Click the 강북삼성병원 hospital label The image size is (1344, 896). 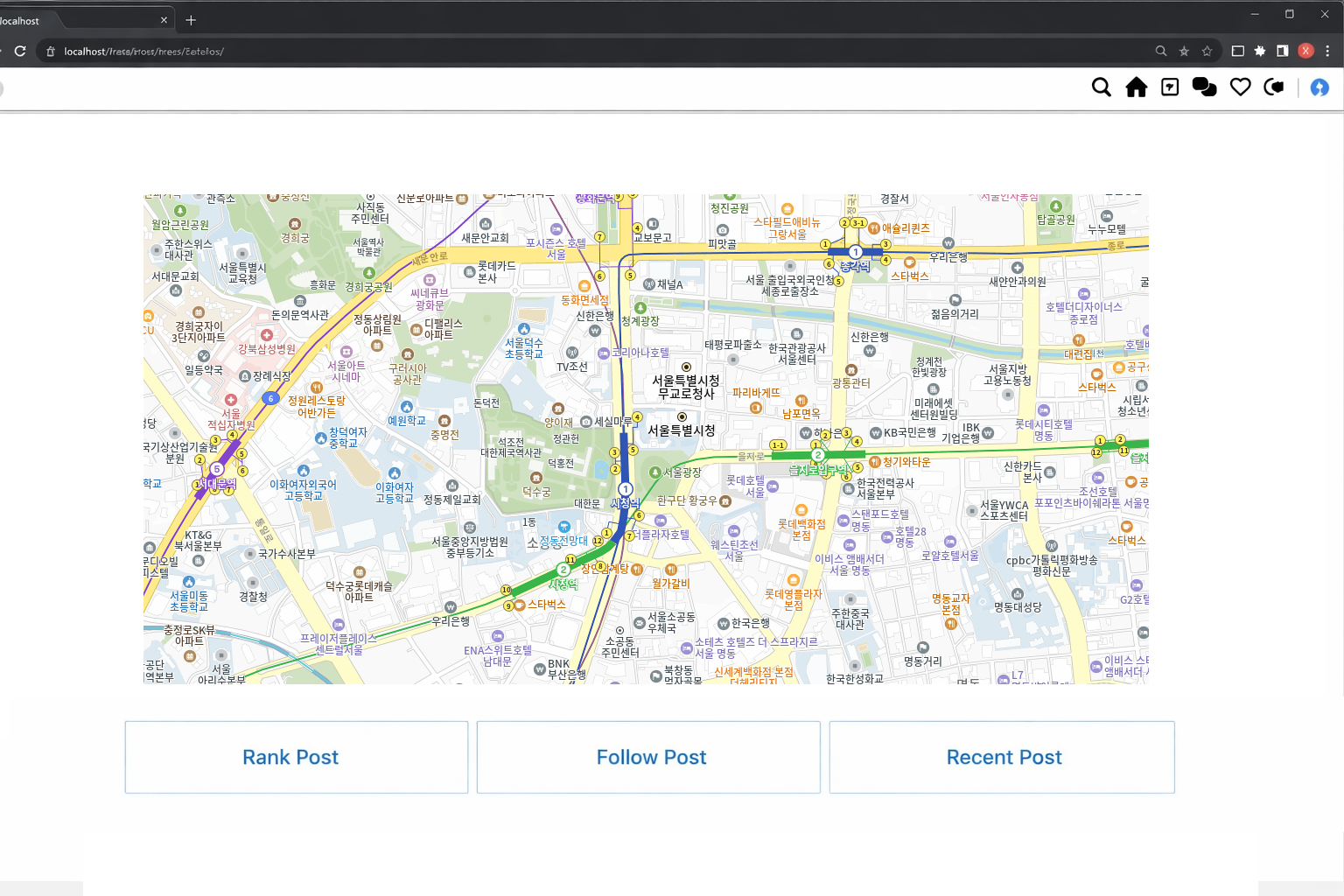point(267,349)
